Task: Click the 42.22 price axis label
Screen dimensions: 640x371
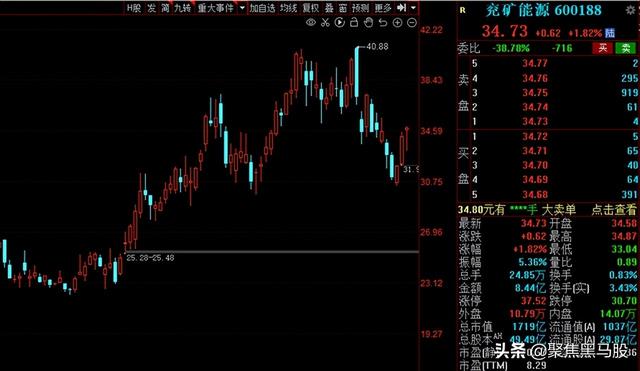Action: pos(431,30)
